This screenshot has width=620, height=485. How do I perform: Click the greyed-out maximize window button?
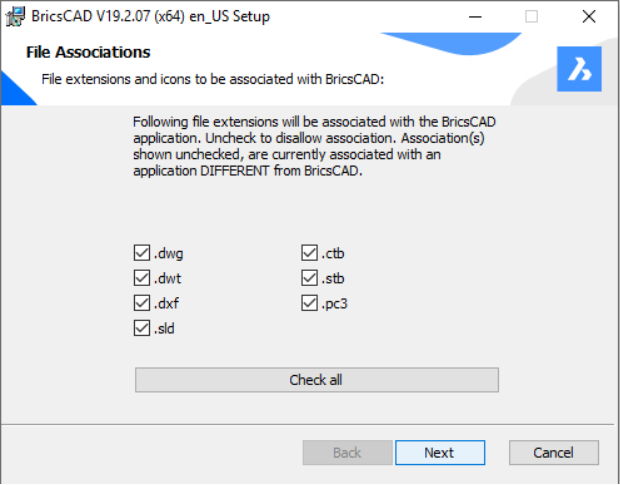tap(531, 17)
